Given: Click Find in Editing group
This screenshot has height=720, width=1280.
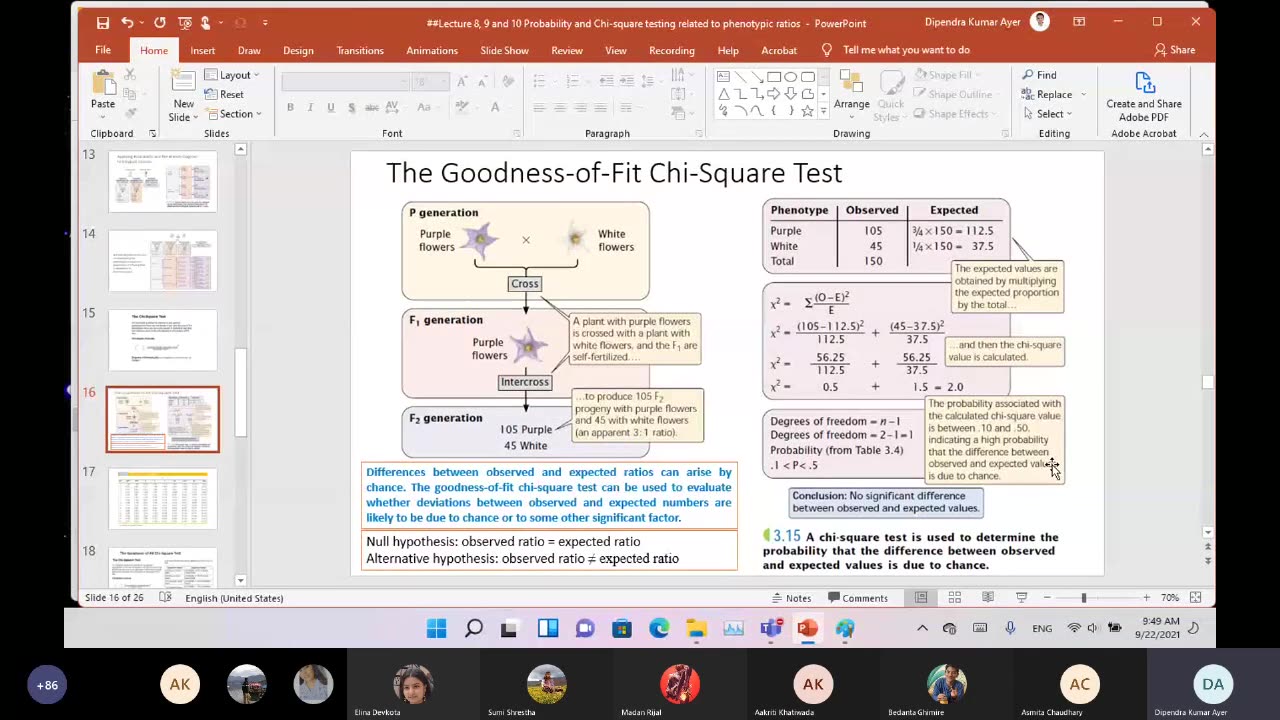Looking at the screenshot, I should (x=1039, y=75).
